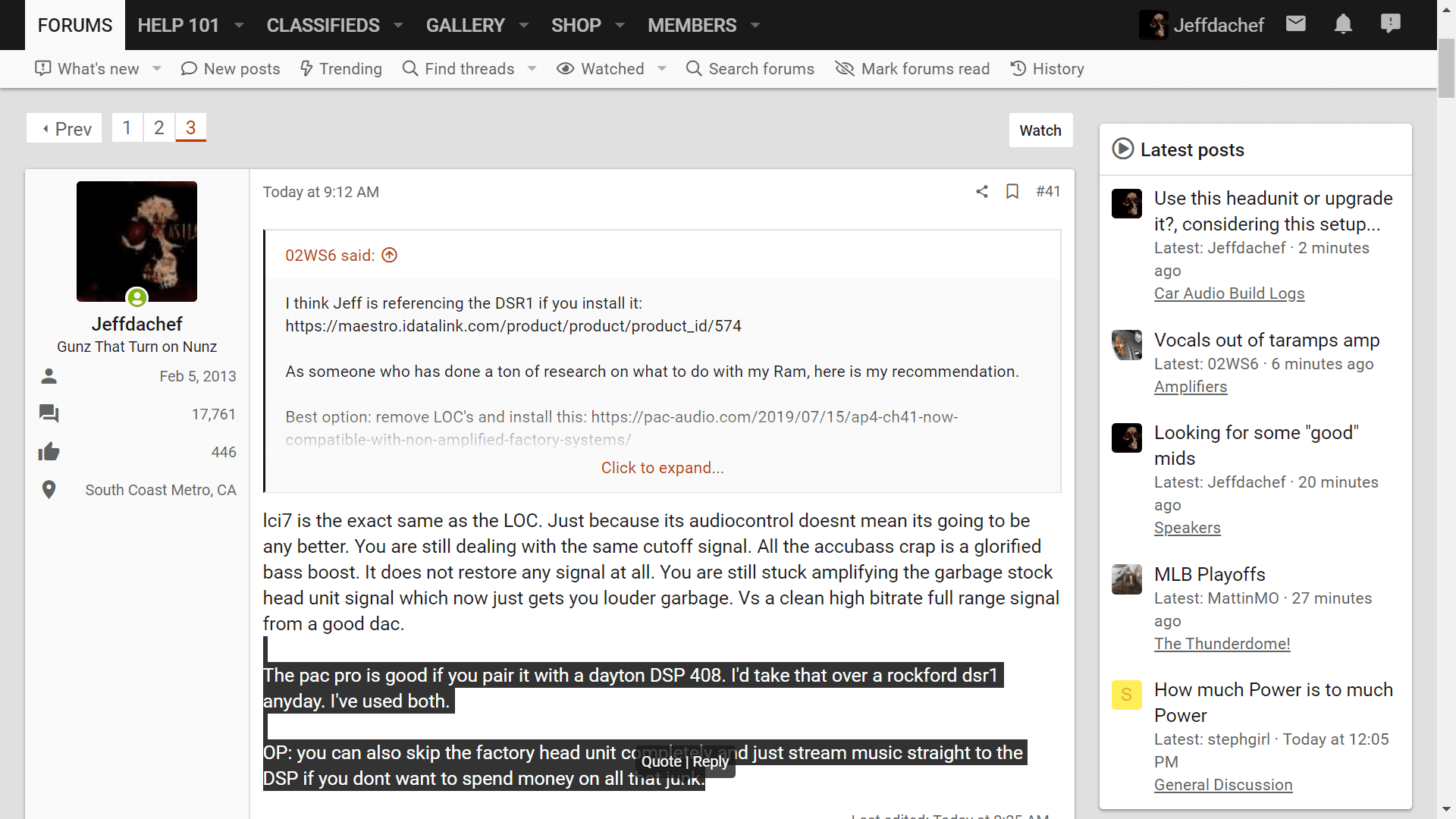
Task: Open Search forums
Action: (750, 68)
